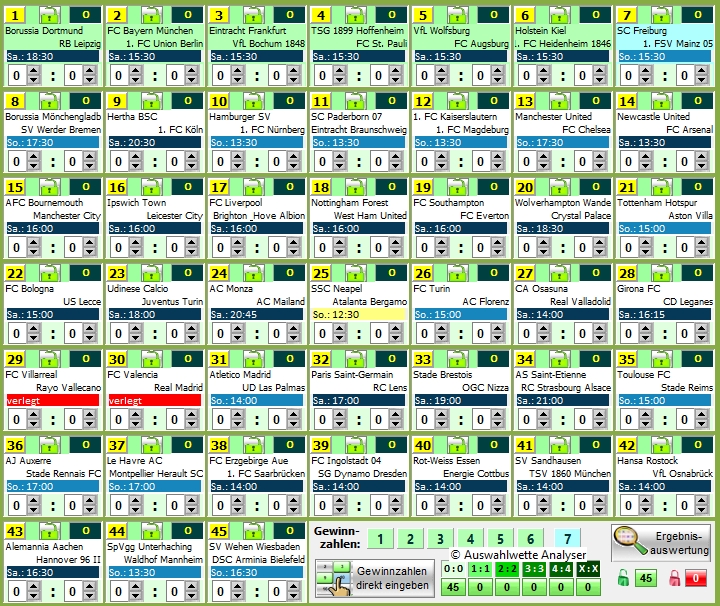Click the lock icon on Hansa Rostock match
This screenshot has width=720, height=606.
[661, 445]
